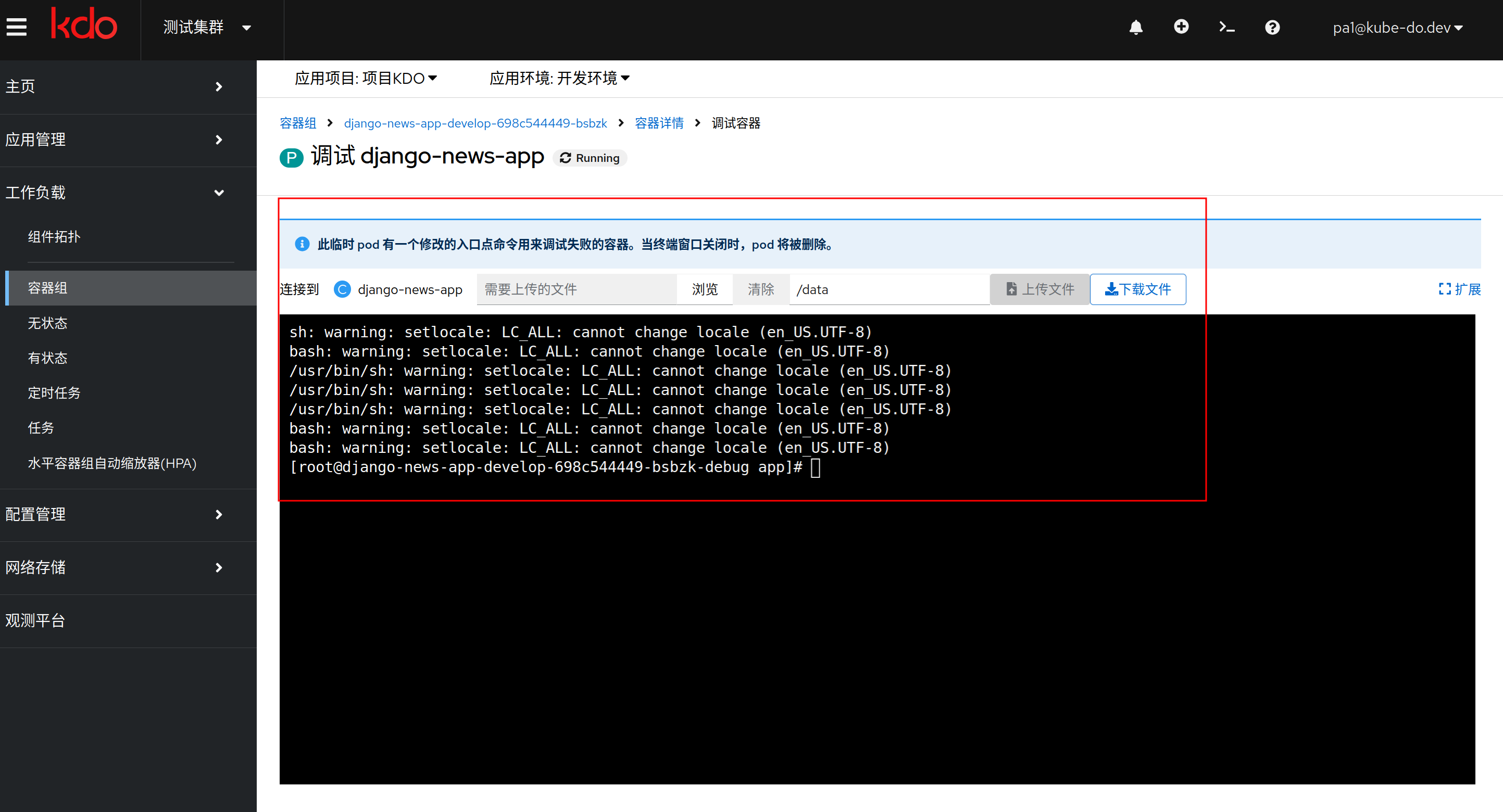Click the 下载文件 download button

click(1137, 289)
